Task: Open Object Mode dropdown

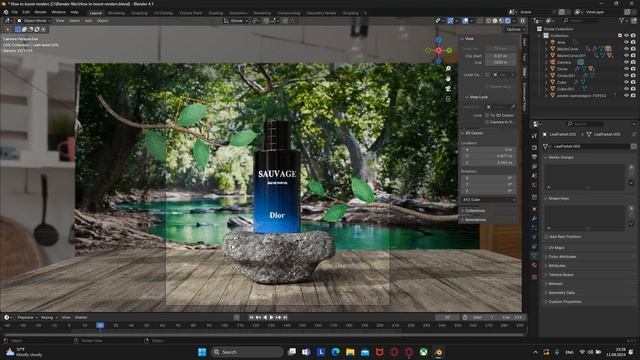Action: 34,20
